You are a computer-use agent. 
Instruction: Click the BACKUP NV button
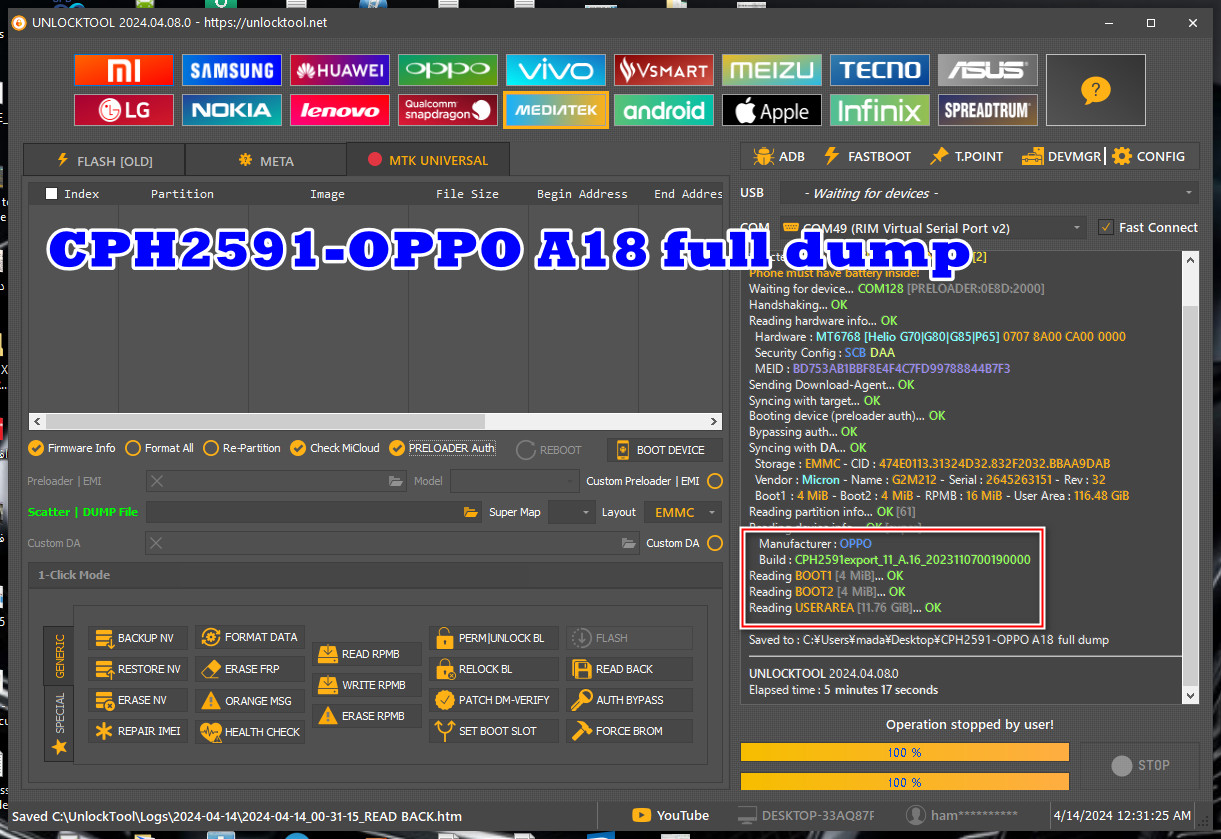137,638
